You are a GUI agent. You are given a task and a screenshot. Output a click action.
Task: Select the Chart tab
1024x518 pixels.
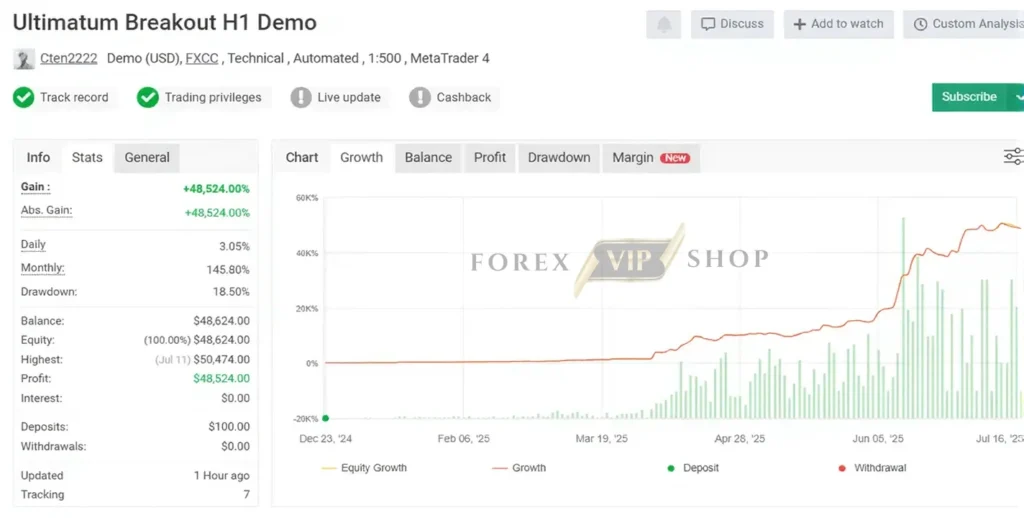302,157
